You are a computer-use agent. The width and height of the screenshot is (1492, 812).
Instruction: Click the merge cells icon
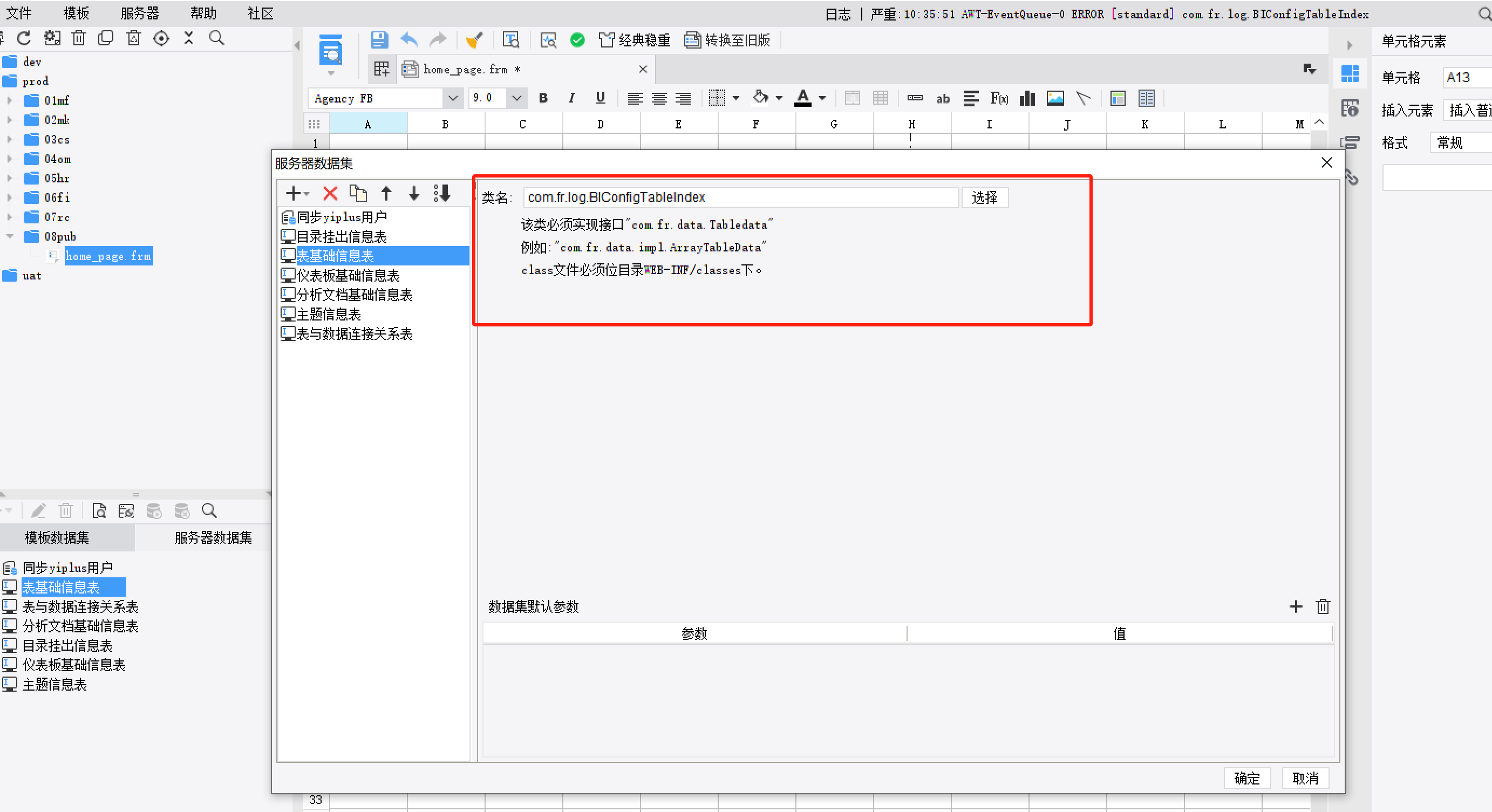point(852,98)
